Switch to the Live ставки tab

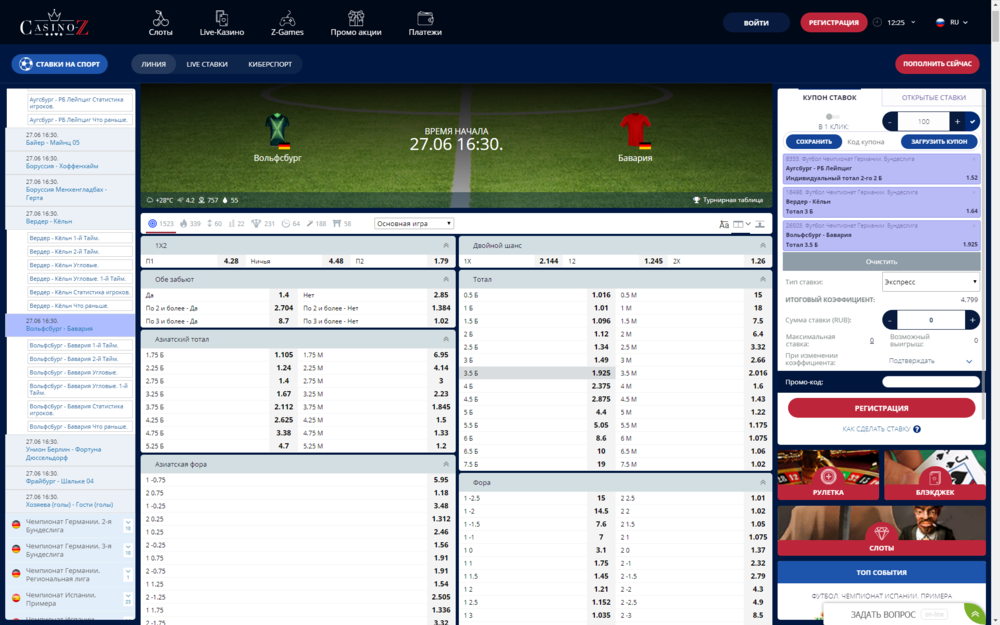click(x=207, y=64)
